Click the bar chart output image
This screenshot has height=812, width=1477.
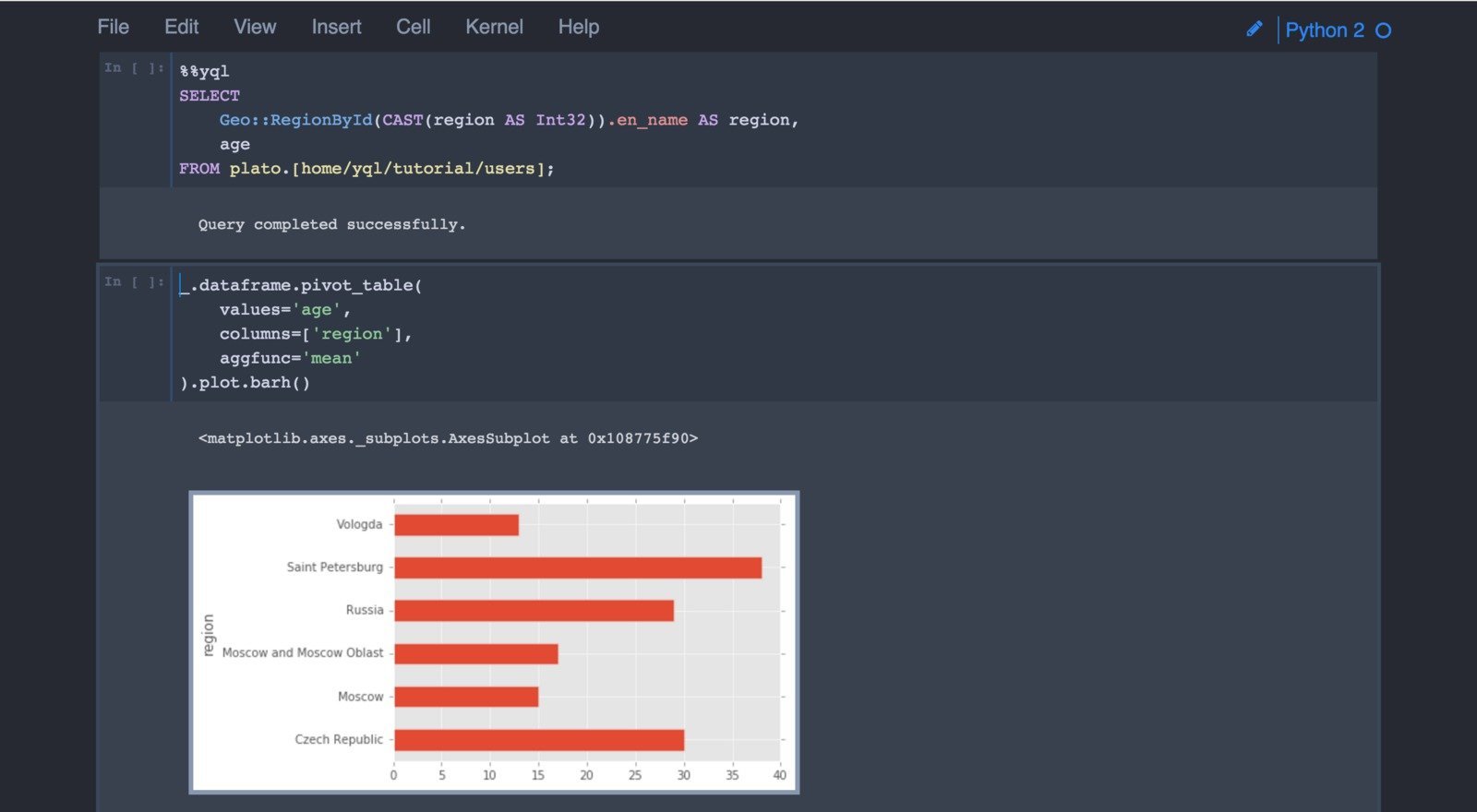(x=494, y=642)
